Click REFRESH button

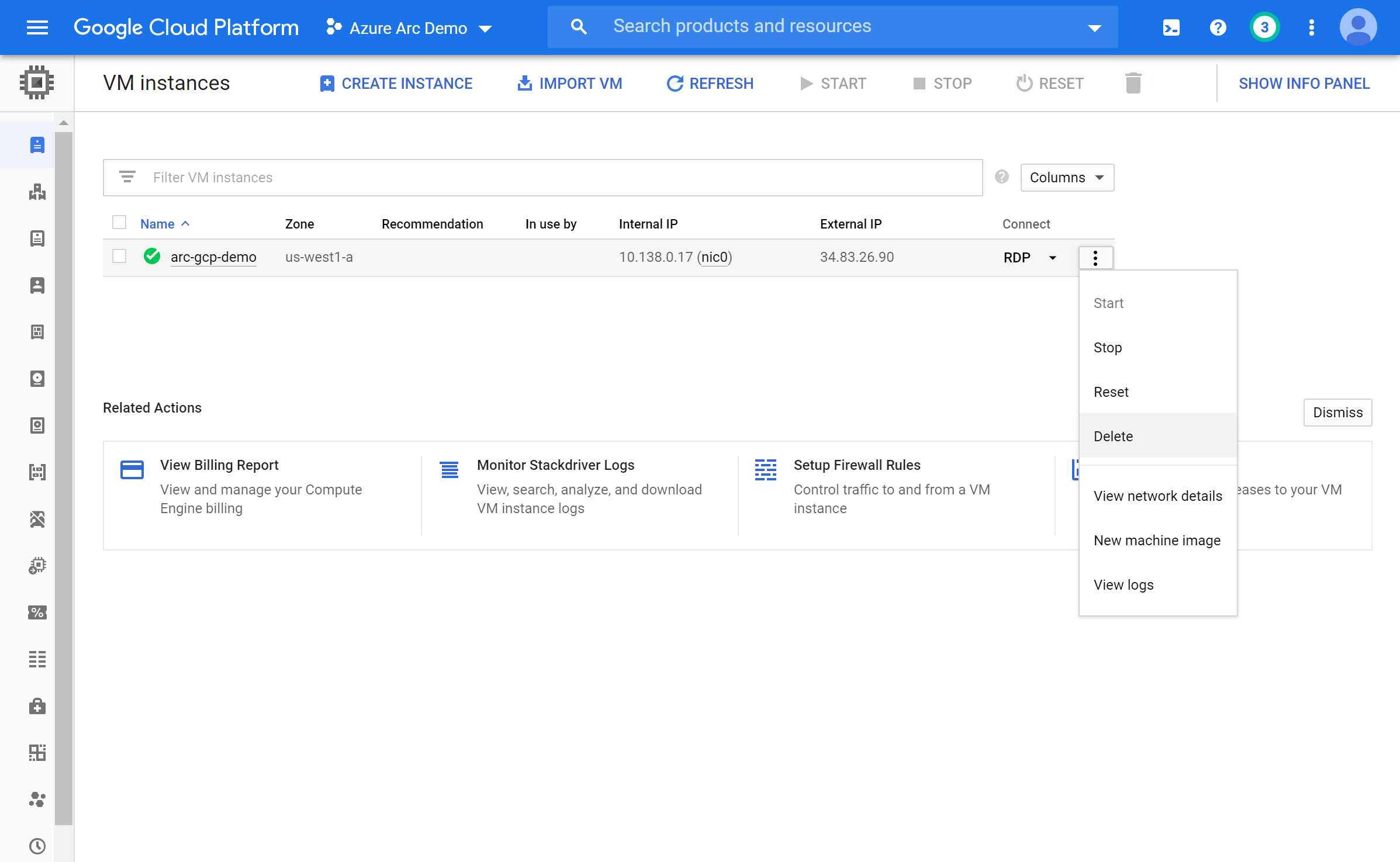(x=710, y=84)
